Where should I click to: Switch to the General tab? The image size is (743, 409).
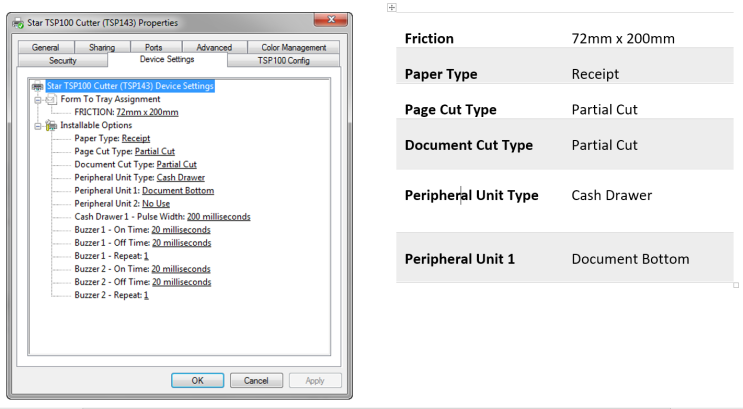(x=45, y=47)
